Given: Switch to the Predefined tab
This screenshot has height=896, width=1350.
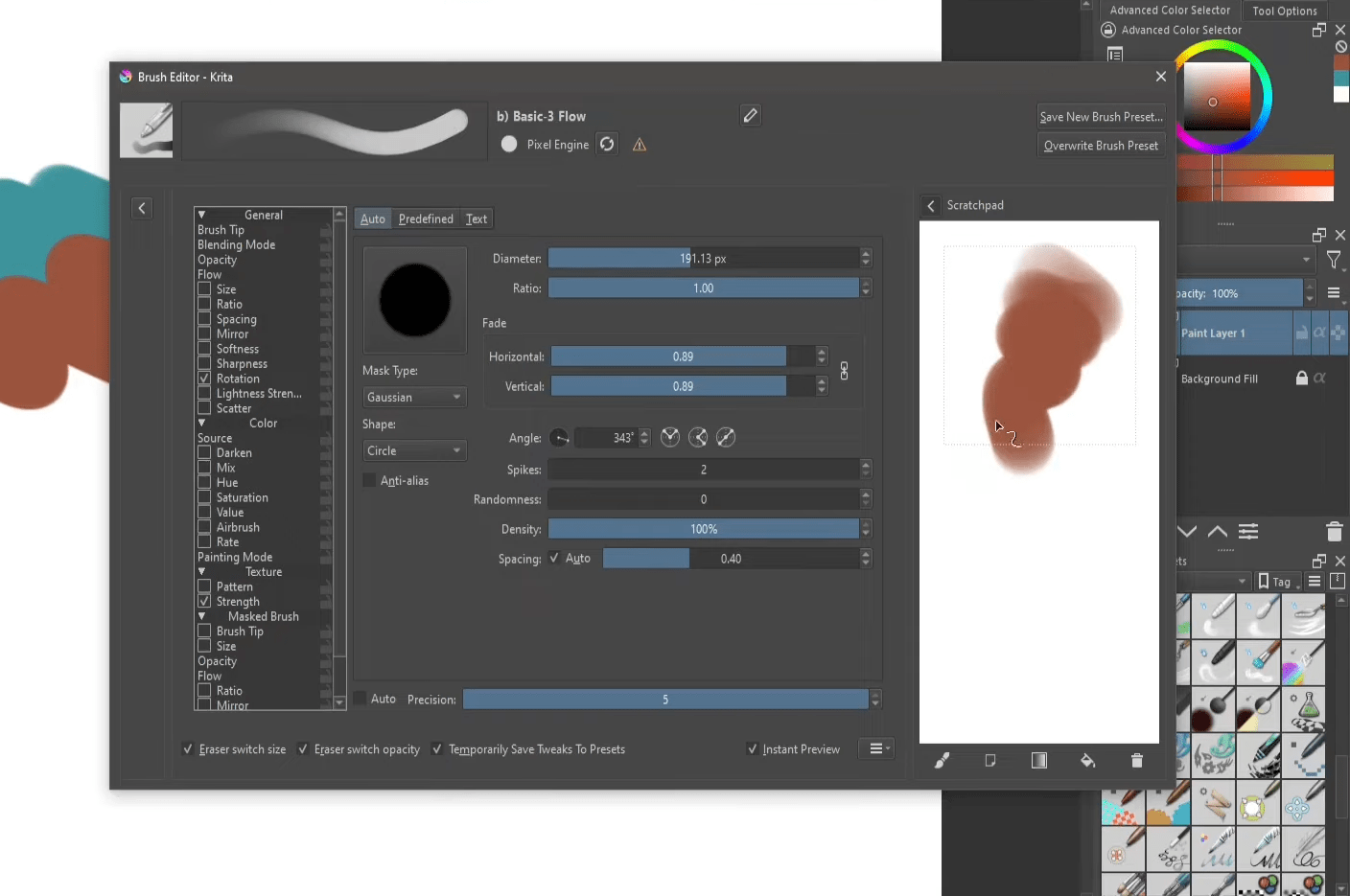Looking at the screenshot, I should pos(424,218).
